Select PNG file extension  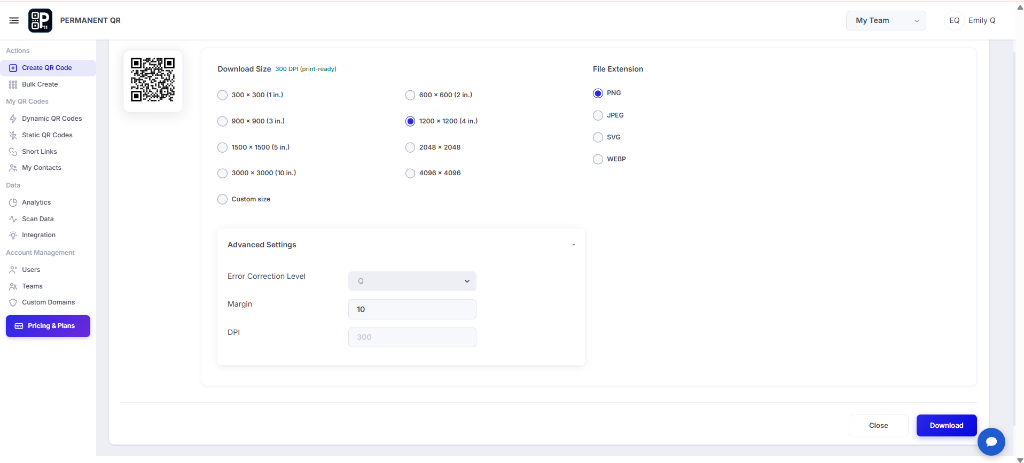598,93
